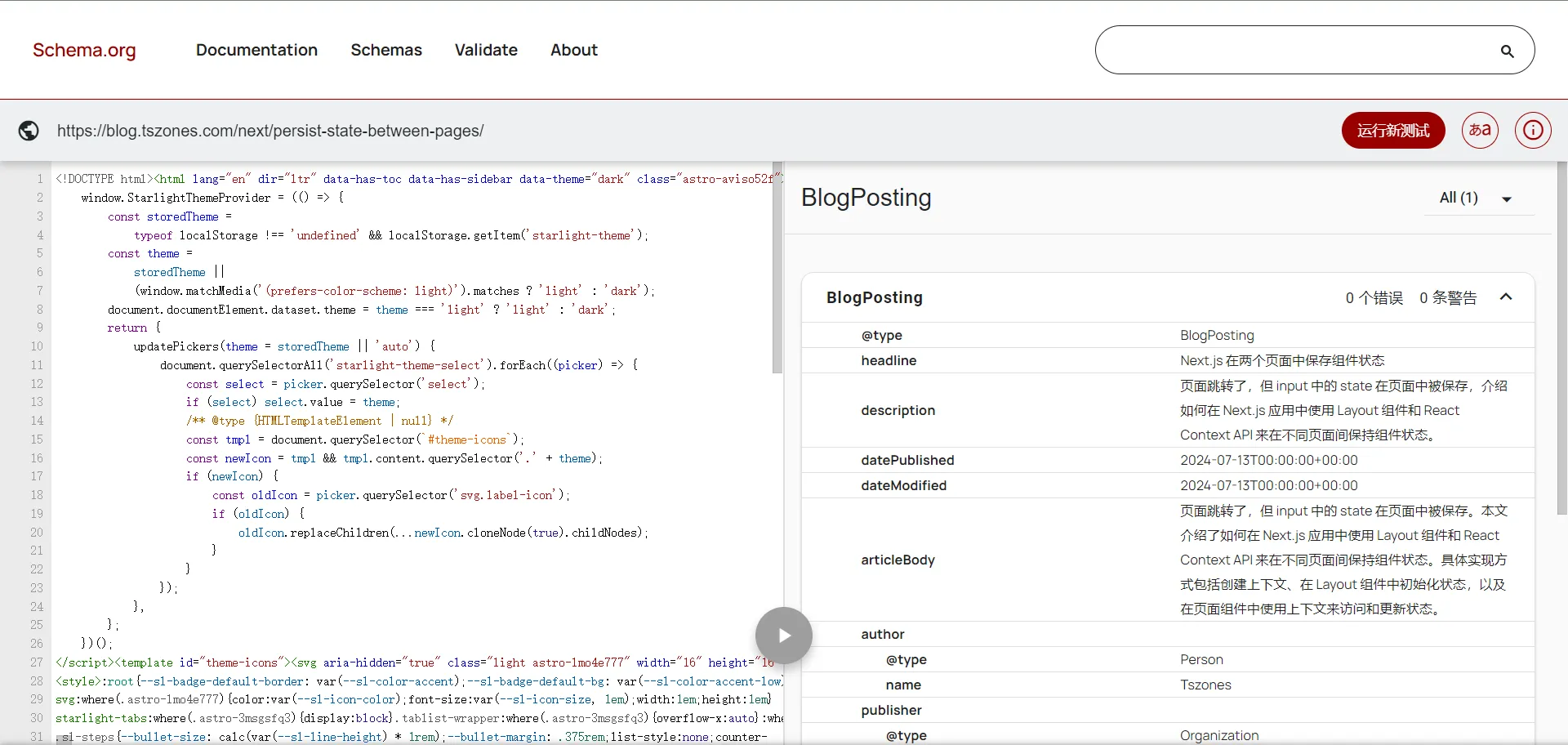Click the '0 个错误' error count
The height and width of the screenshot is (745, 1568).
point(1374,298)
